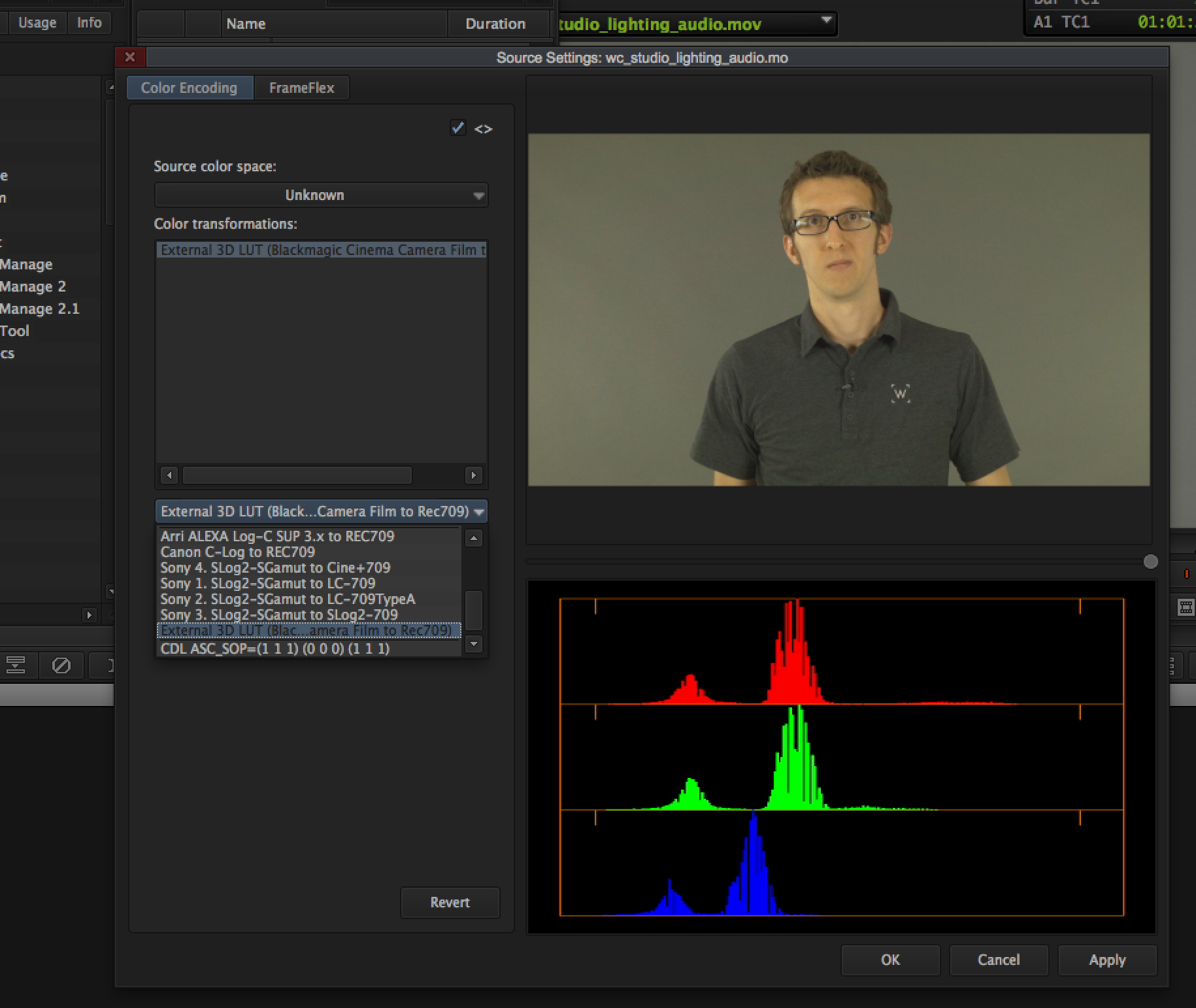Open the FrameFlex tab

301,88
